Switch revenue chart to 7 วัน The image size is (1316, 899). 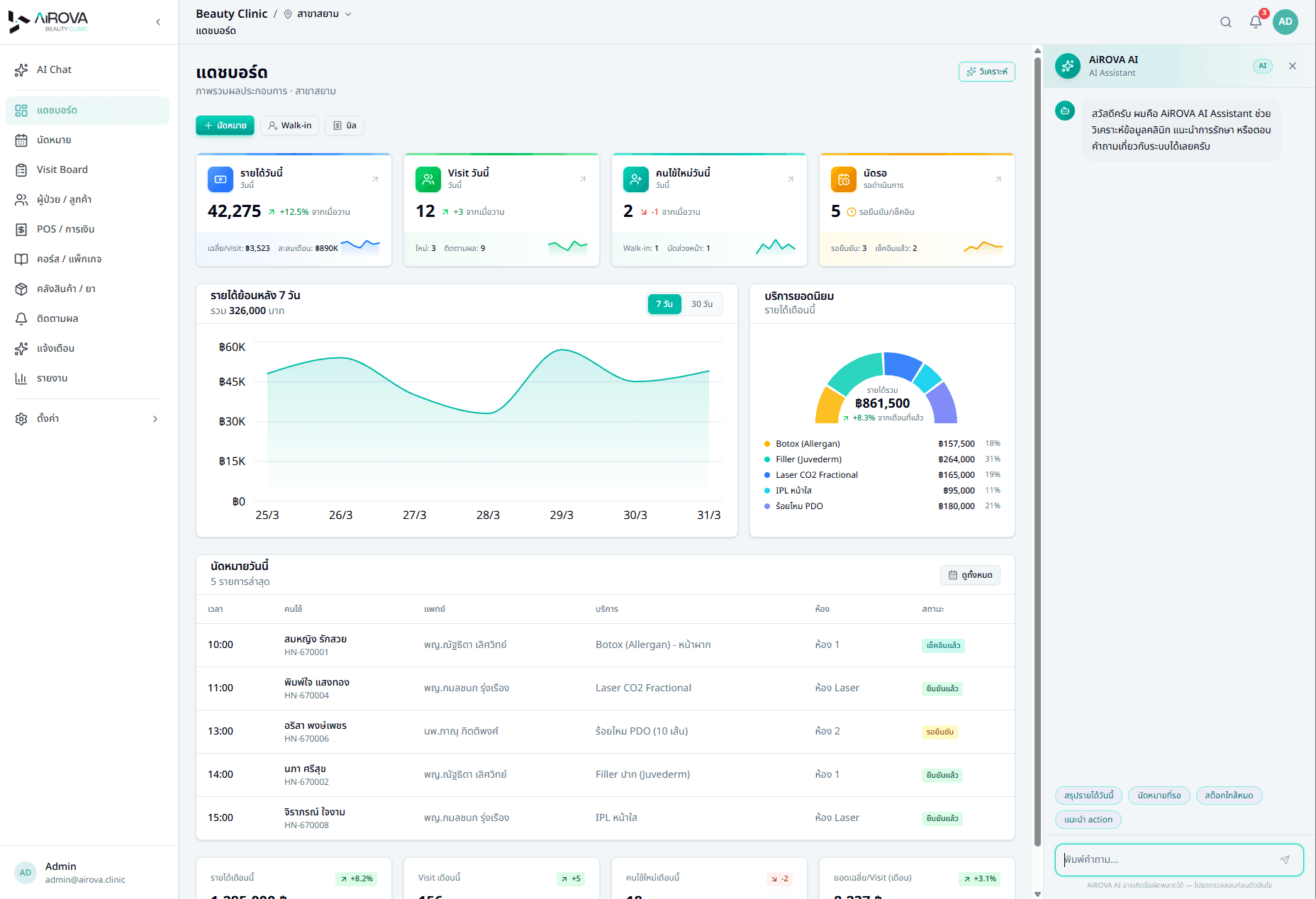pyautogui.click(x=664, y=304)
